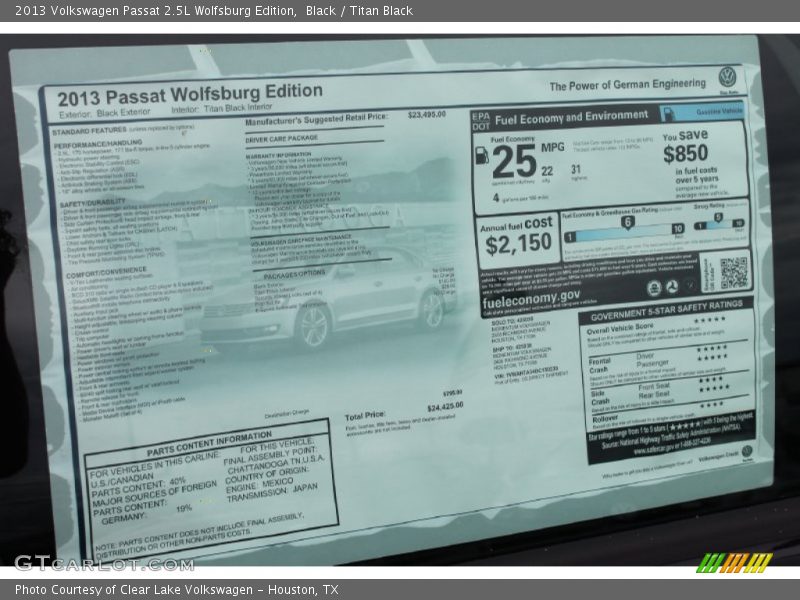Select the DOT emblem beside the EPA seal
The image size is (800, 600).
point(672,286)
